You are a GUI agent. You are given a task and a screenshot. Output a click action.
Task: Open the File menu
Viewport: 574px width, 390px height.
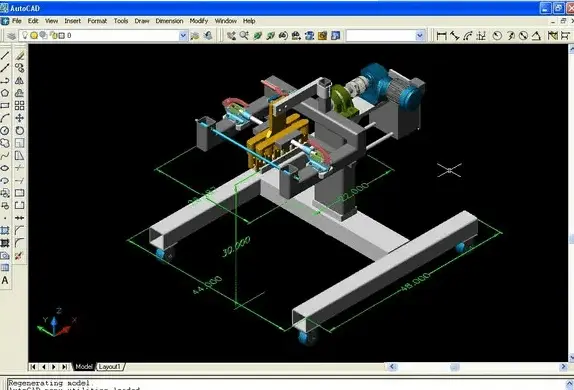[x=17, y=21]
